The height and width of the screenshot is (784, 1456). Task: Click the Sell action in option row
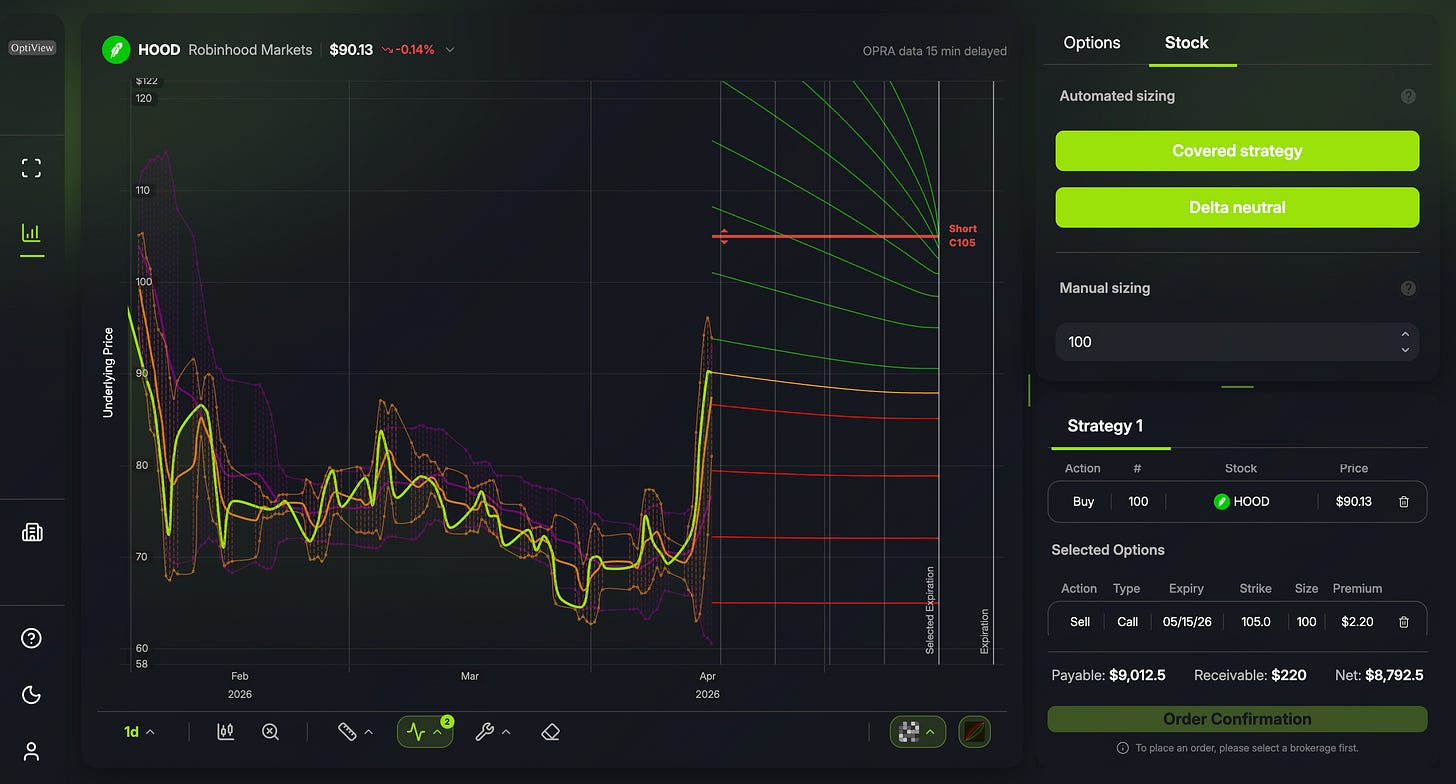1080,622
